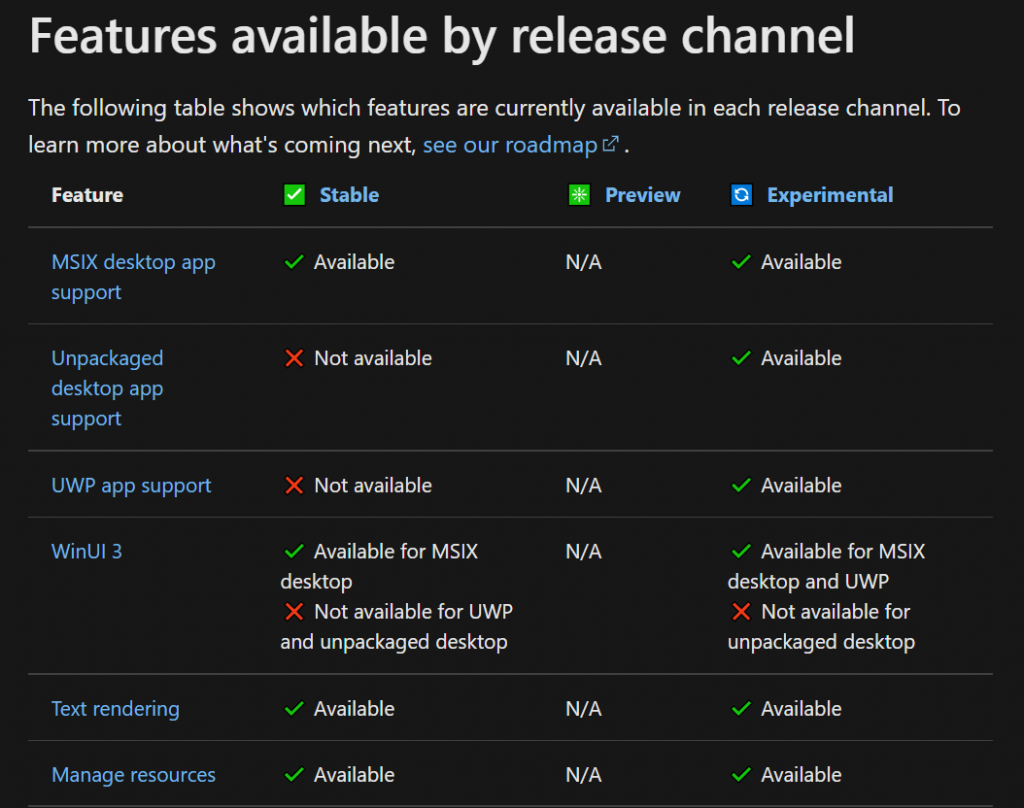The image size is (1024, 808).
Task: Open the WinUI 3 feature link
Action: (x=87, y=551)
